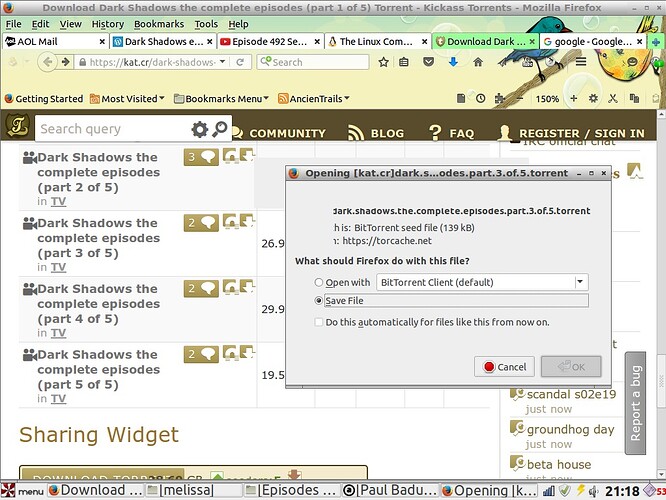Image resolution: width=666 pixels, height=500 pixels.
Task: Switch to melissa window in taskbar
Action: (193, 491)
